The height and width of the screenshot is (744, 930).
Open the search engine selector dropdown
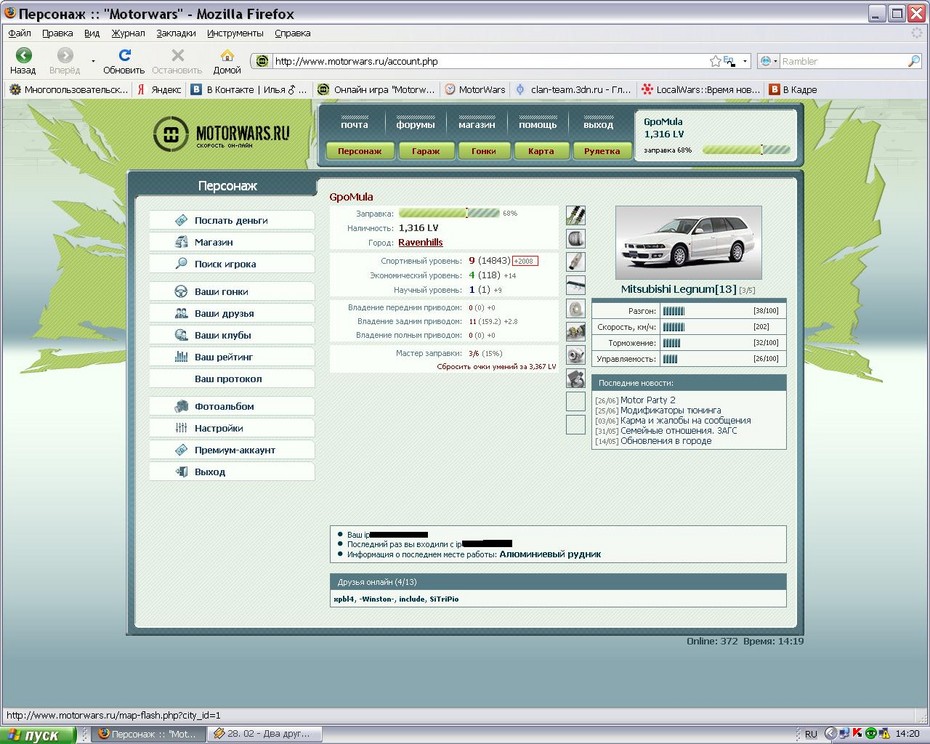(769, 61)
